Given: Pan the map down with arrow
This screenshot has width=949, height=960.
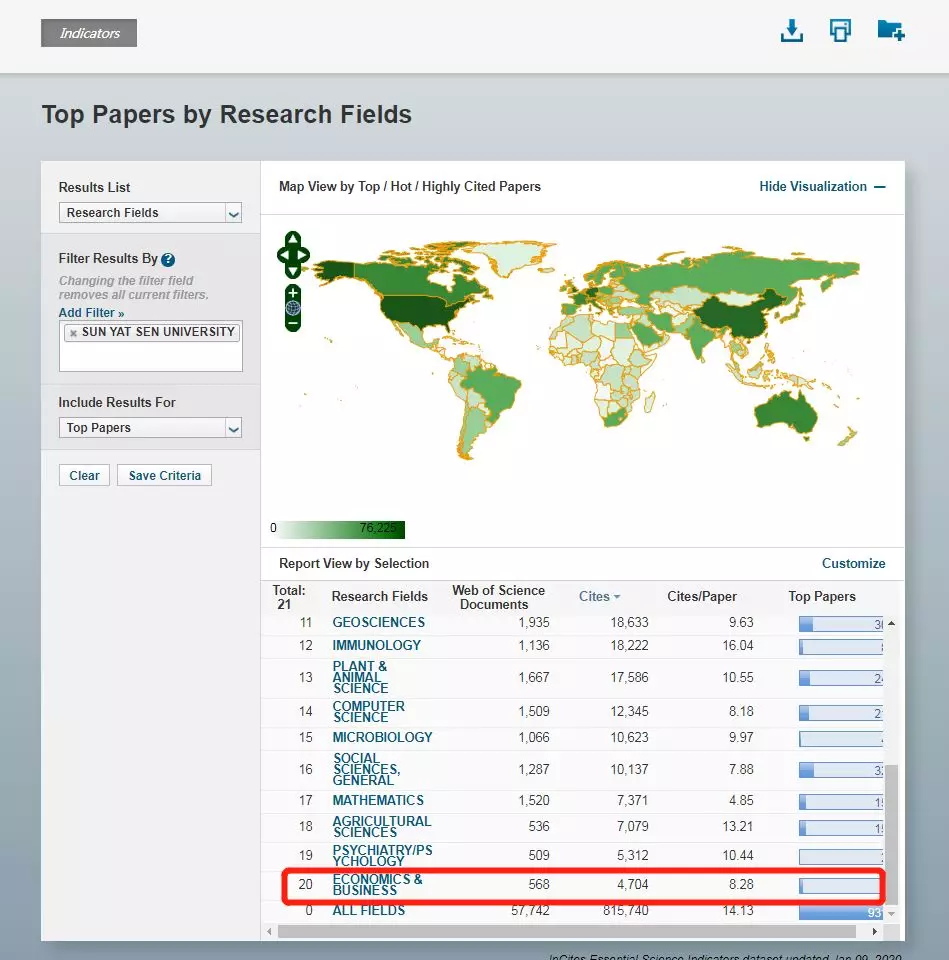Looking at the screenshot, I should 292,271.
